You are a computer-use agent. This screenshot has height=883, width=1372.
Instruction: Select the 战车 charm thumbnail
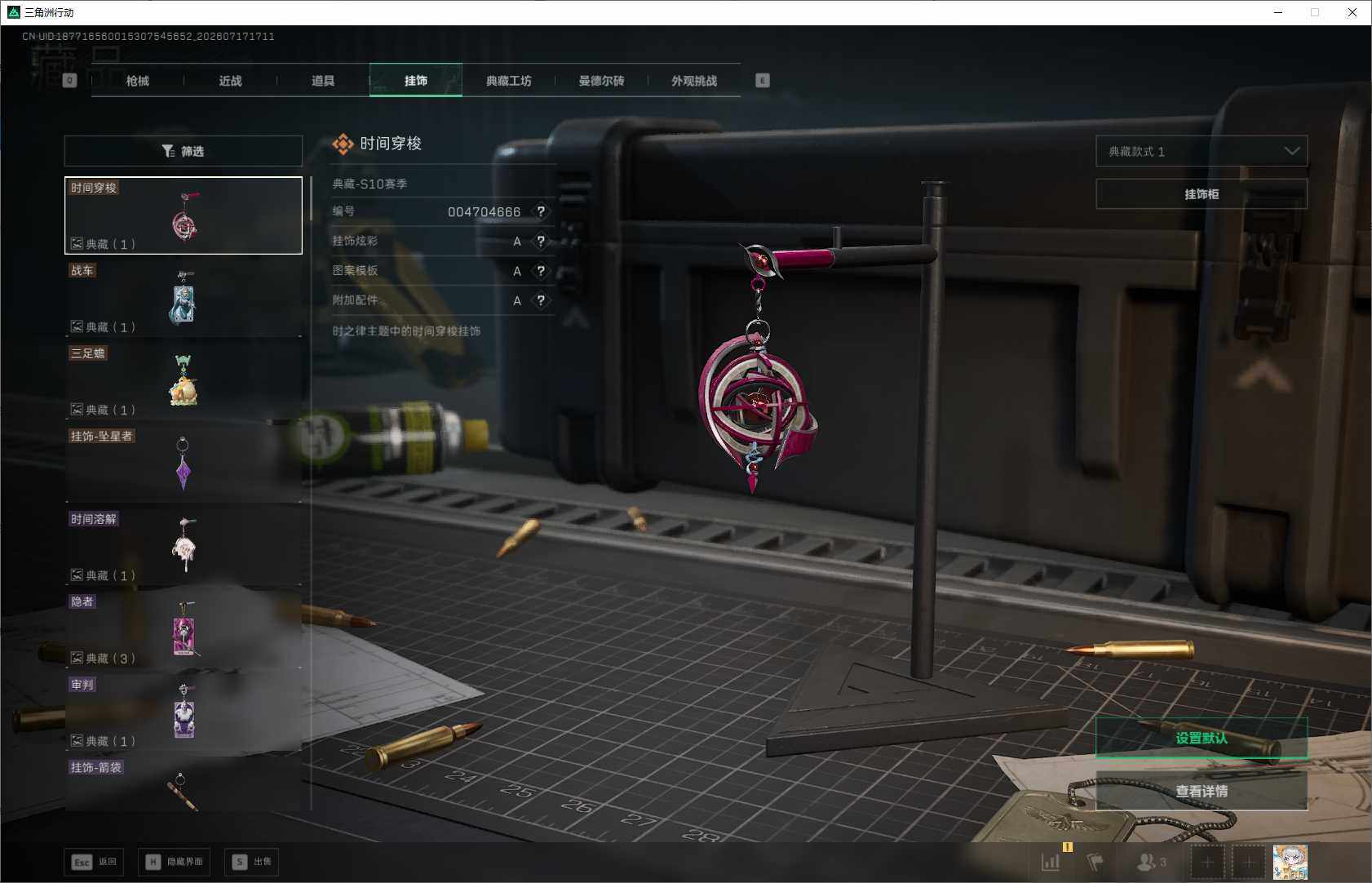(x=184, y=298)
